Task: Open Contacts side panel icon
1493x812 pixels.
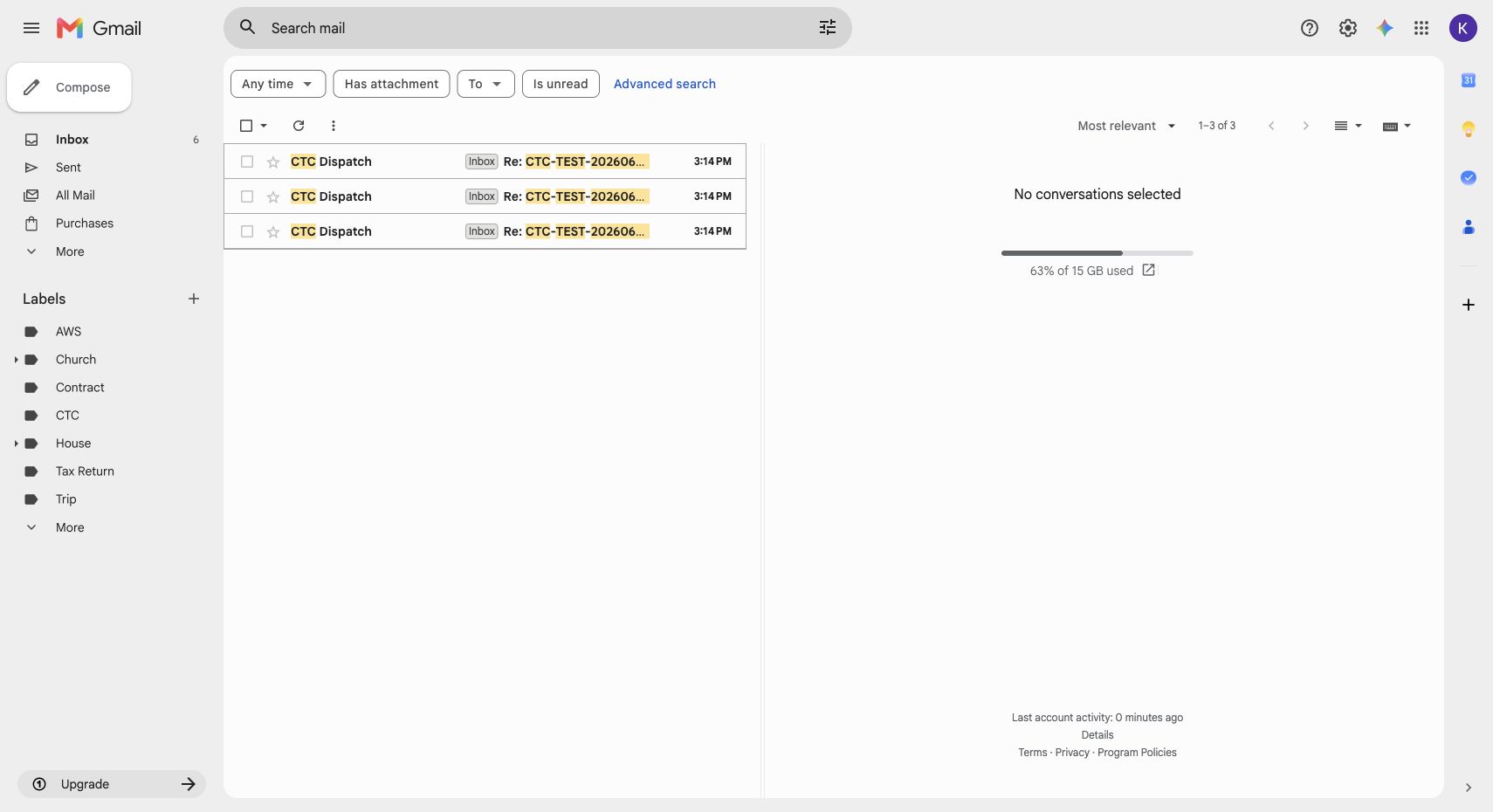Action: [1469, 227]
